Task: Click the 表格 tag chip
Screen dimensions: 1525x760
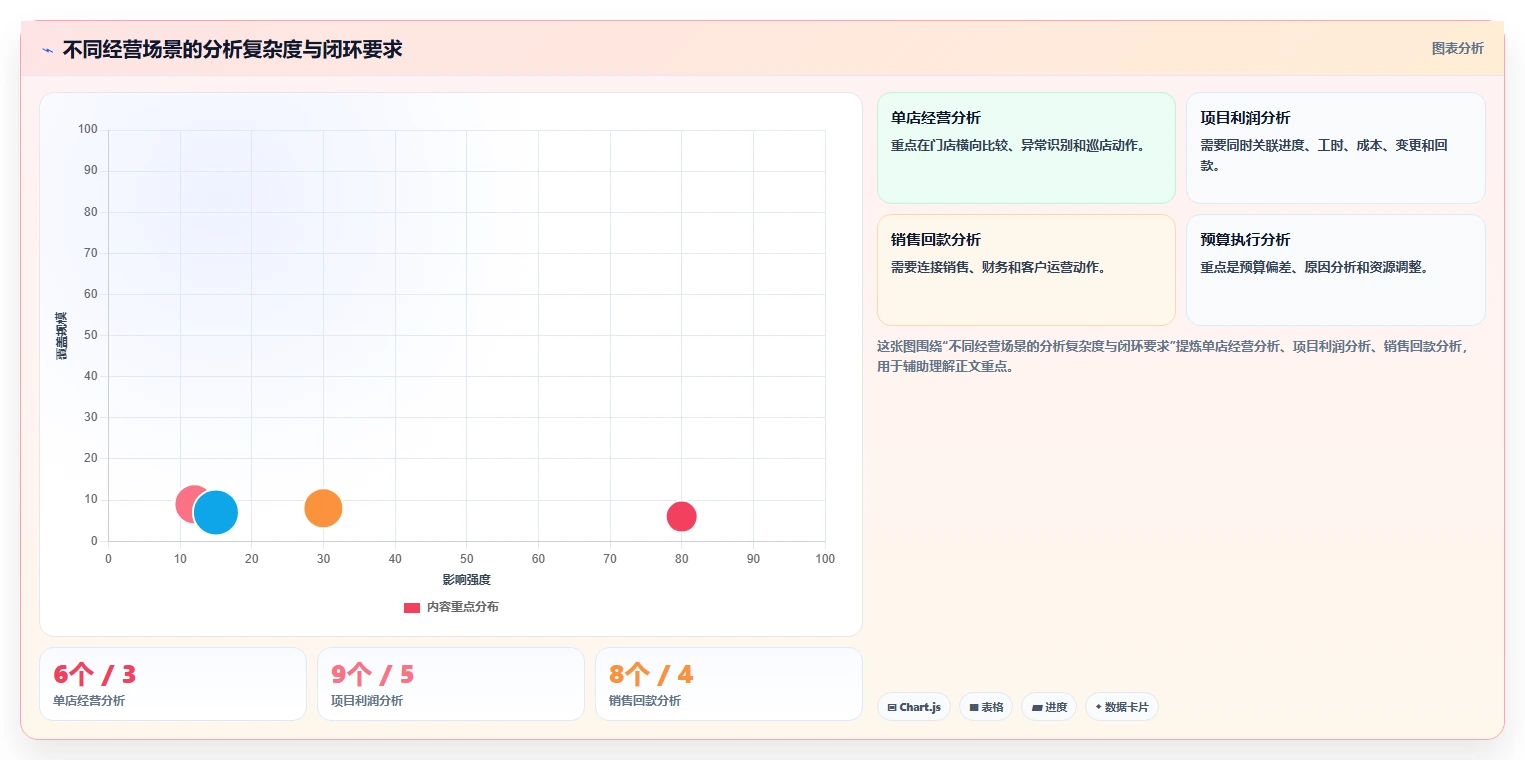Action: (986, 707)
